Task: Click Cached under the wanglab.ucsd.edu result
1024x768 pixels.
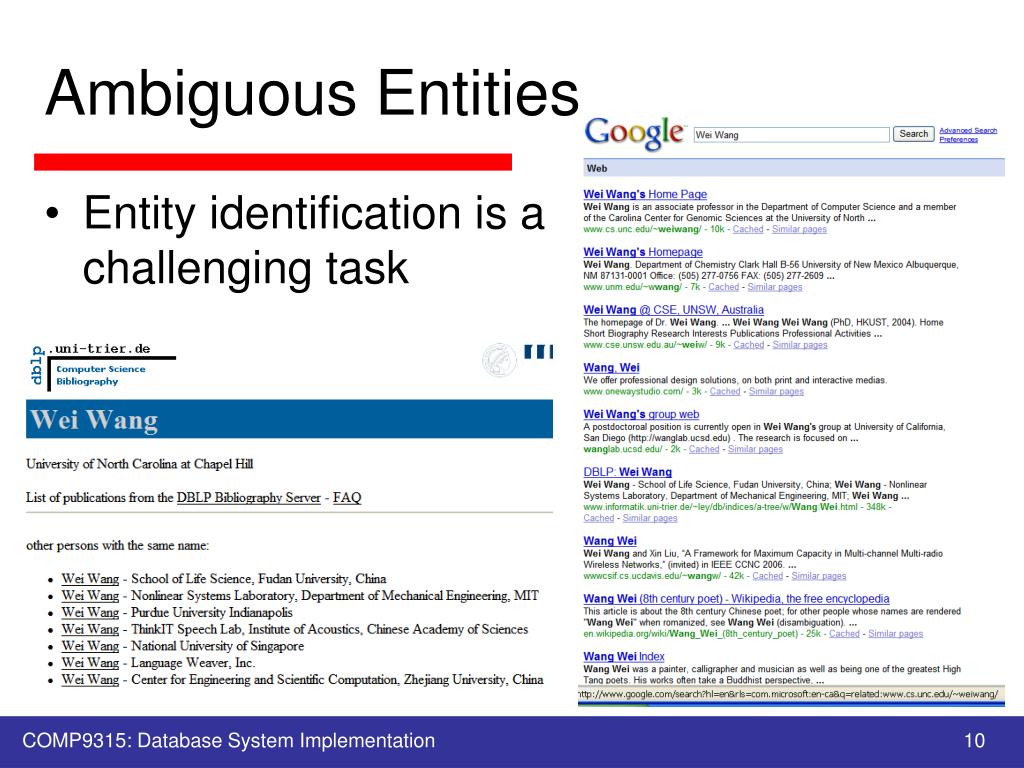Action: click(x=704, y=449)
